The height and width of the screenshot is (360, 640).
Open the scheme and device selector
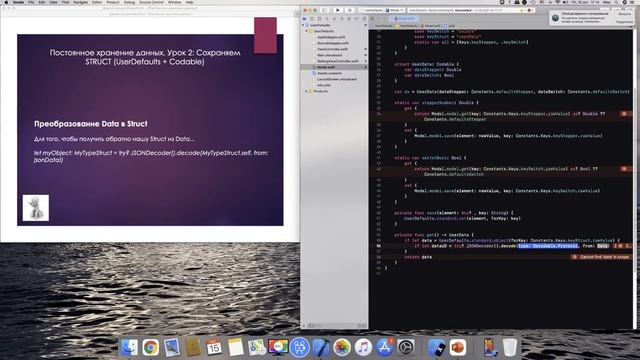coord(383,10)
